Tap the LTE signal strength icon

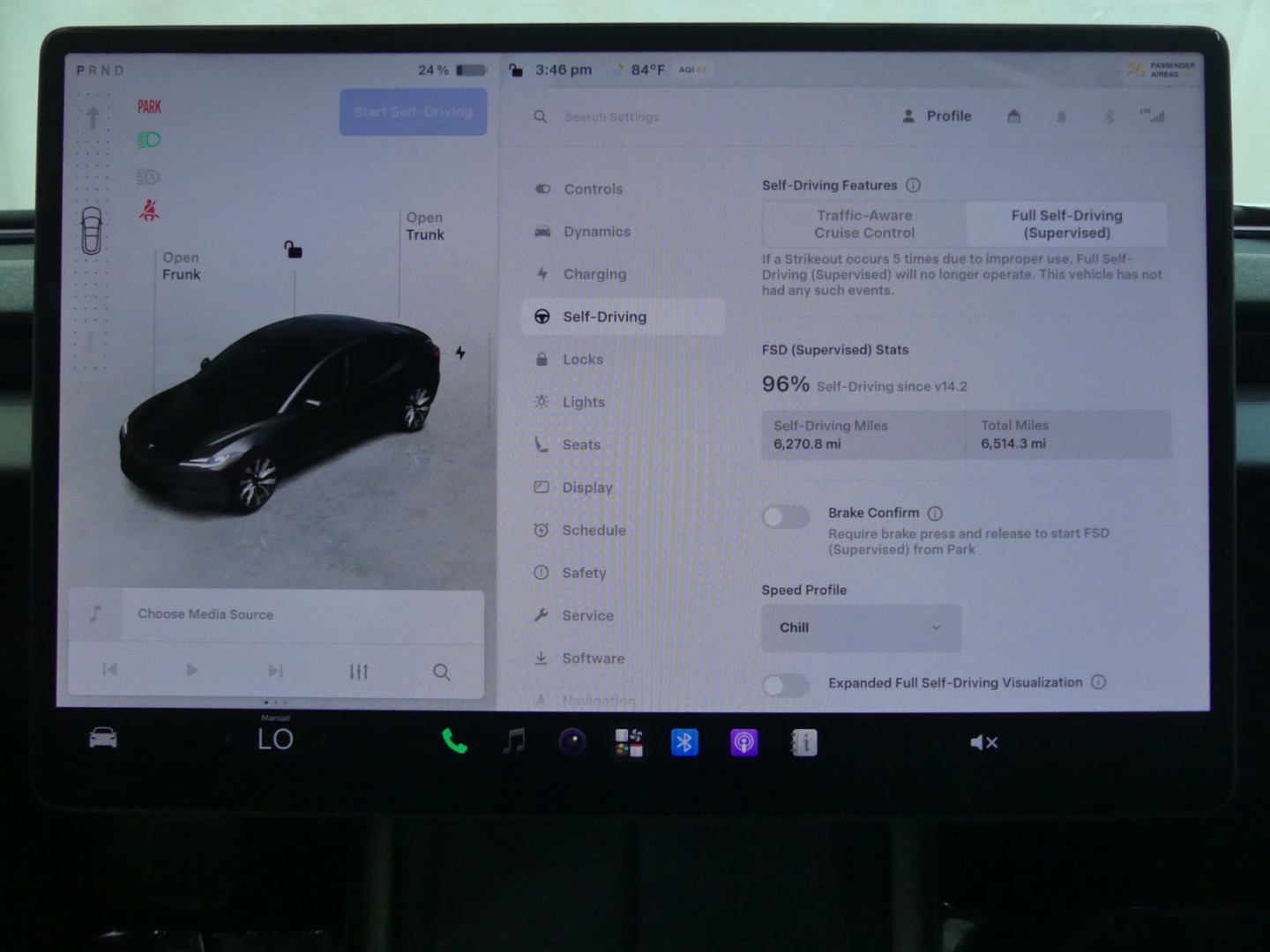1153,115
